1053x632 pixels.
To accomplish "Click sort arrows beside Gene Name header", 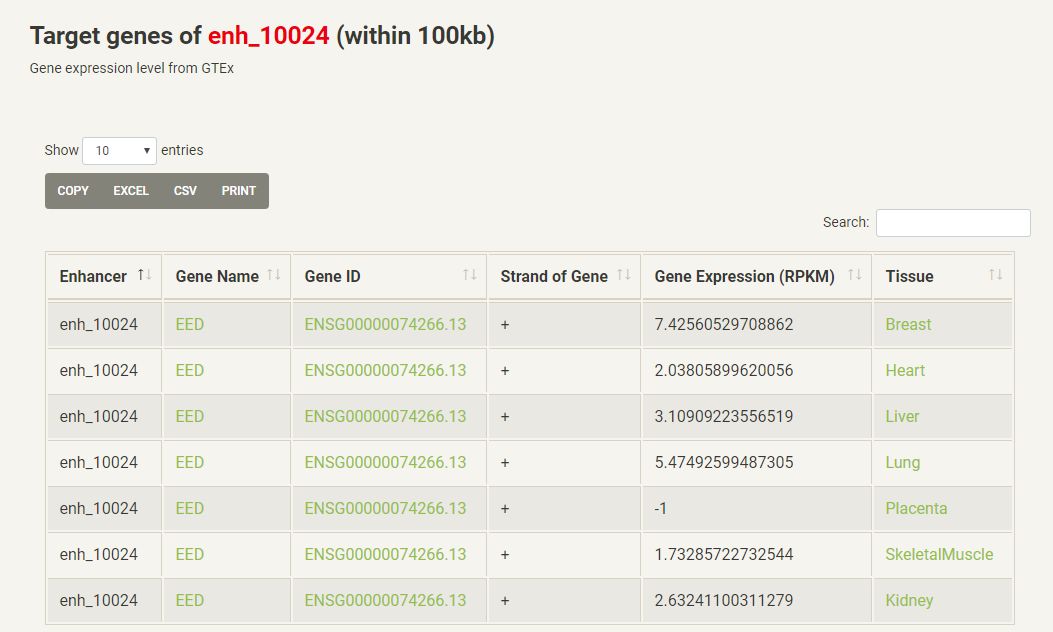I will coord(274,275).
